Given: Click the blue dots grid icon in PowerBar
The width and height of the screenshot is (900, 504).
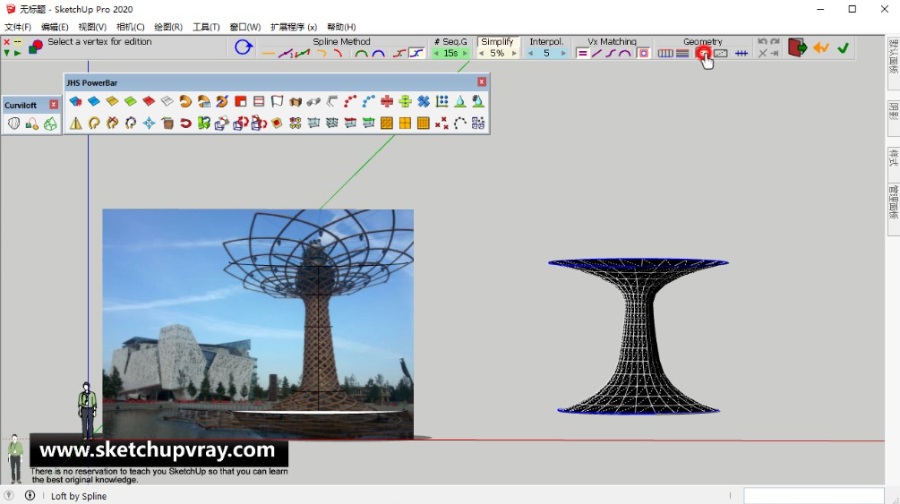Looking at the screenshot, I should point(442,102).
